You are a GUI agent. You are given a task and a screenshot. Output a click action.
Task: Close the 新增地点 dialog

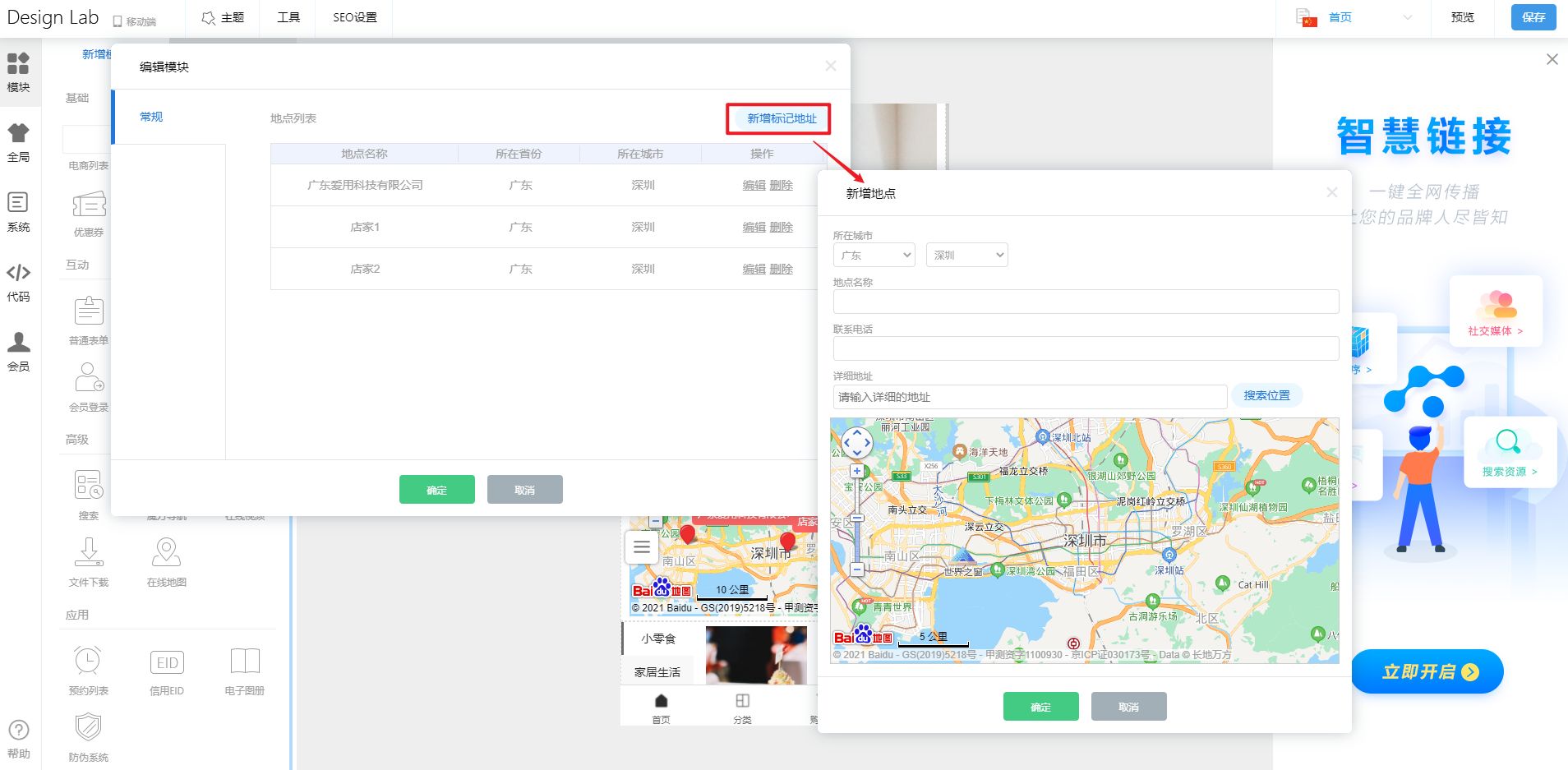(x=1332, y=192)
